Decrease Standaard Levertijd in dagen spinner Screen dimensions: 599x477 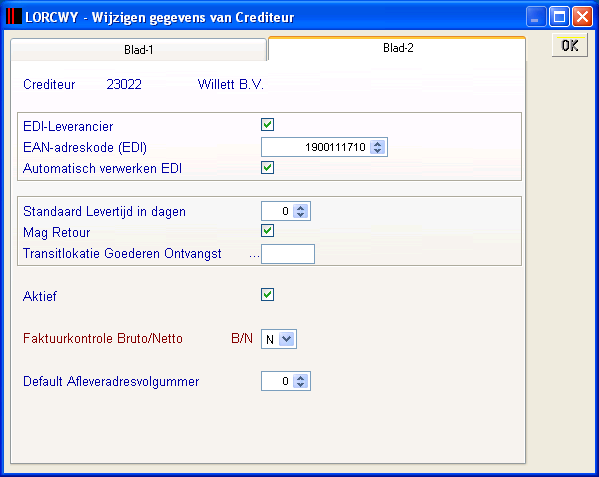click(x=301, y=215)
